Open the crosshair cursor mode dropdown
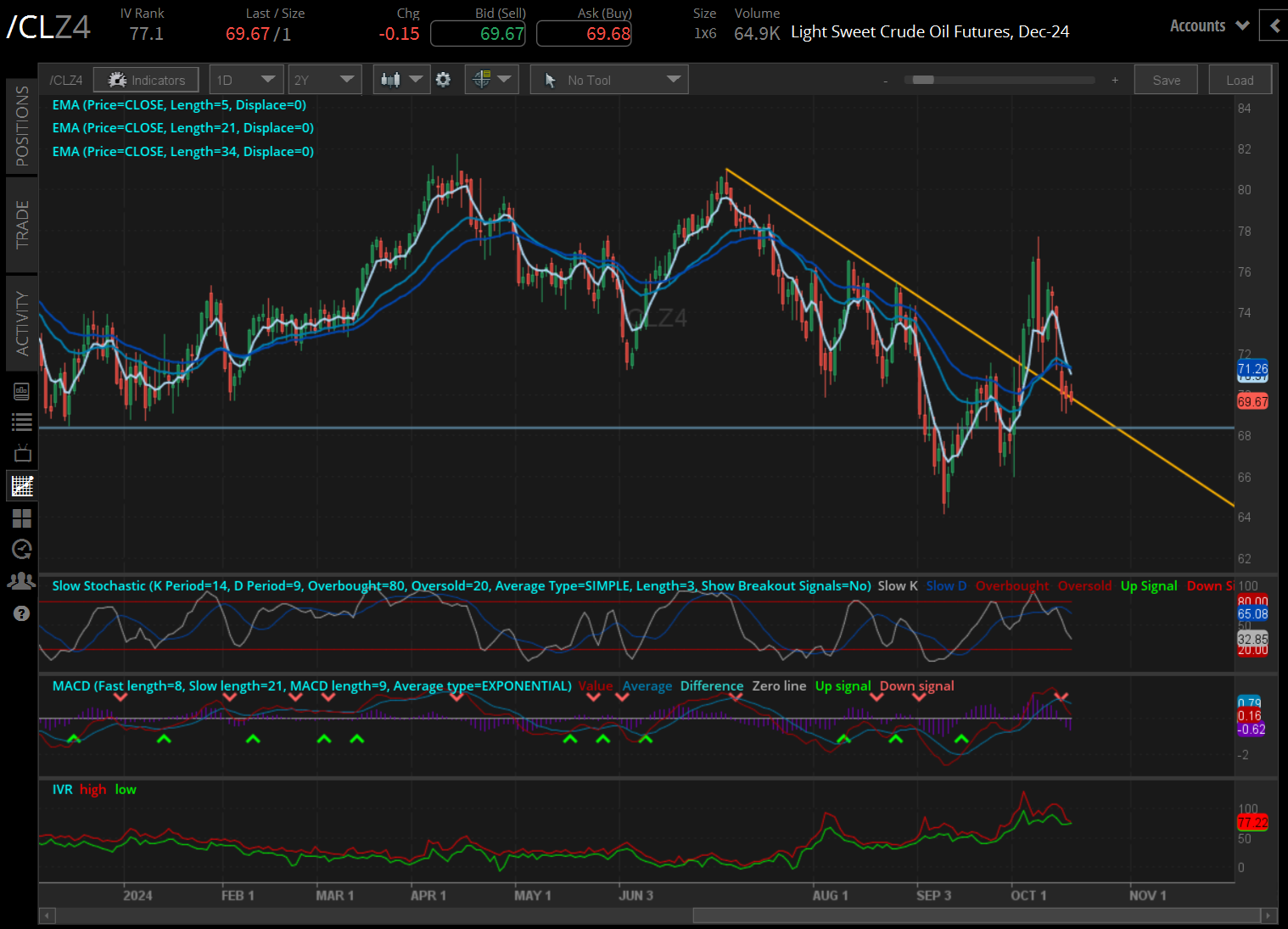Viewport: 1288px width, 929px height. pos(491,80)
